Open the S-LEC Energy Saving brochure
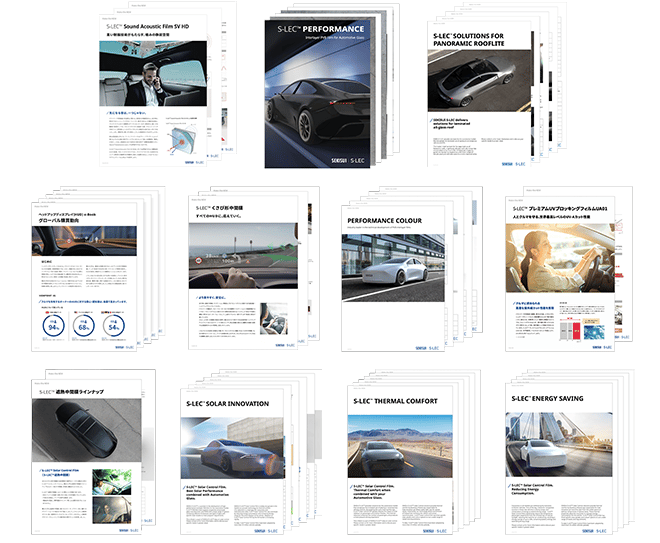 559,458
